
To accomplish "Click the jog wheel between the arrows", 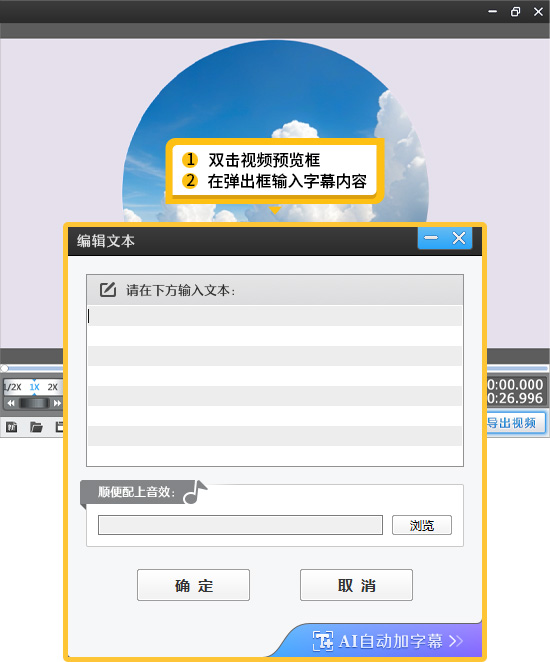I will tap(34, 403).
